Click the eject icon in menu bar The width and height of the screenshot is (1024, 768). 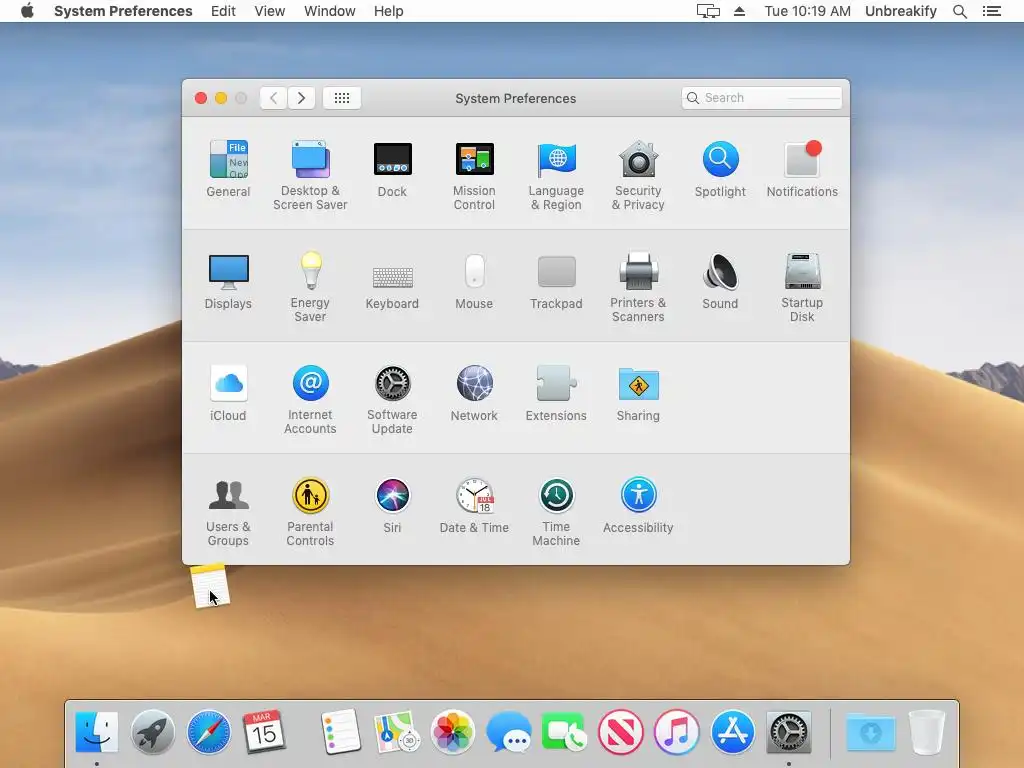click(x=739, y=11)
